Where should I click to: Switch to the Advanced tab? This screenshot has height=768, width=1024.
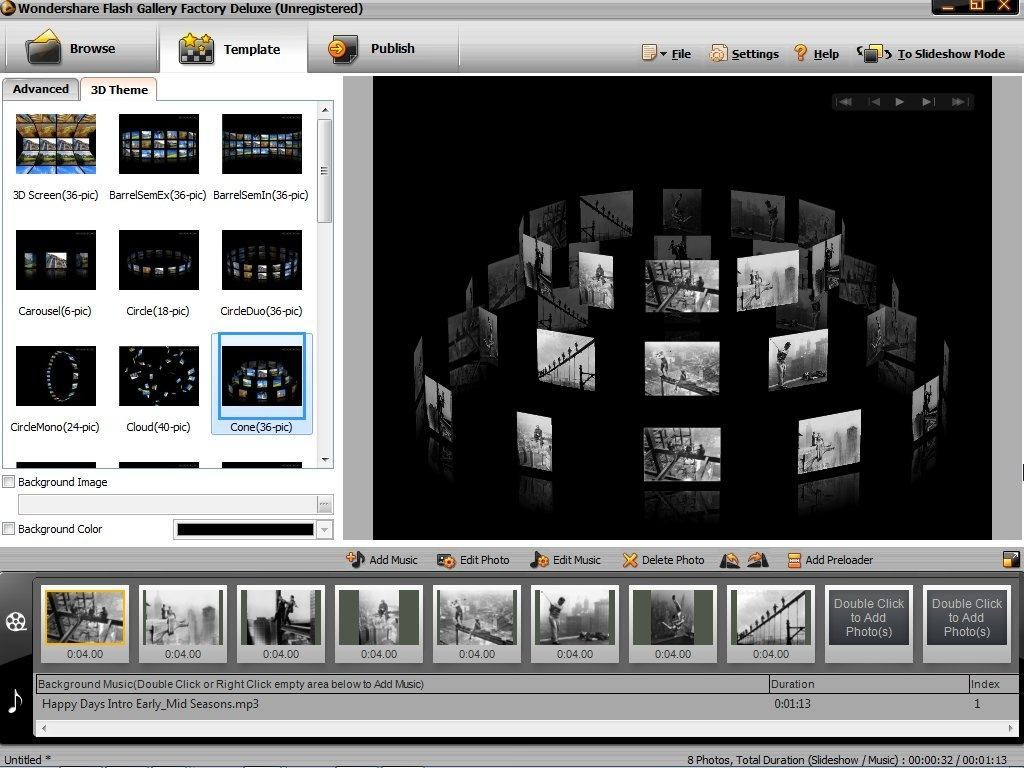[x=40, y=89]
